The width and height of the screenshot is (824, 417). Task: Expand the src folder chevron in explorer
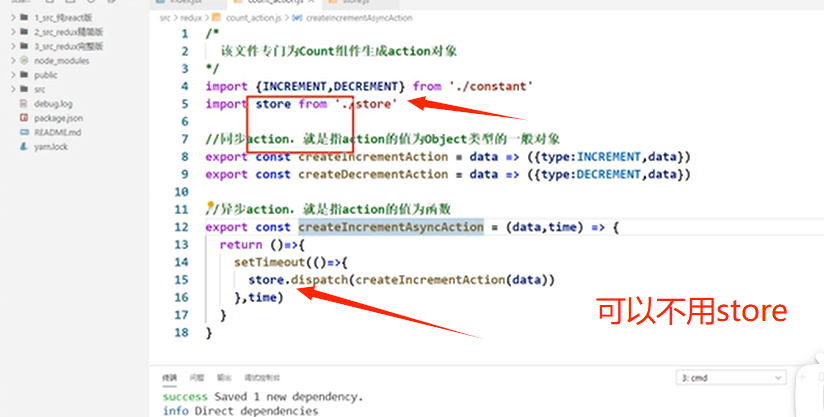point(13,89)
